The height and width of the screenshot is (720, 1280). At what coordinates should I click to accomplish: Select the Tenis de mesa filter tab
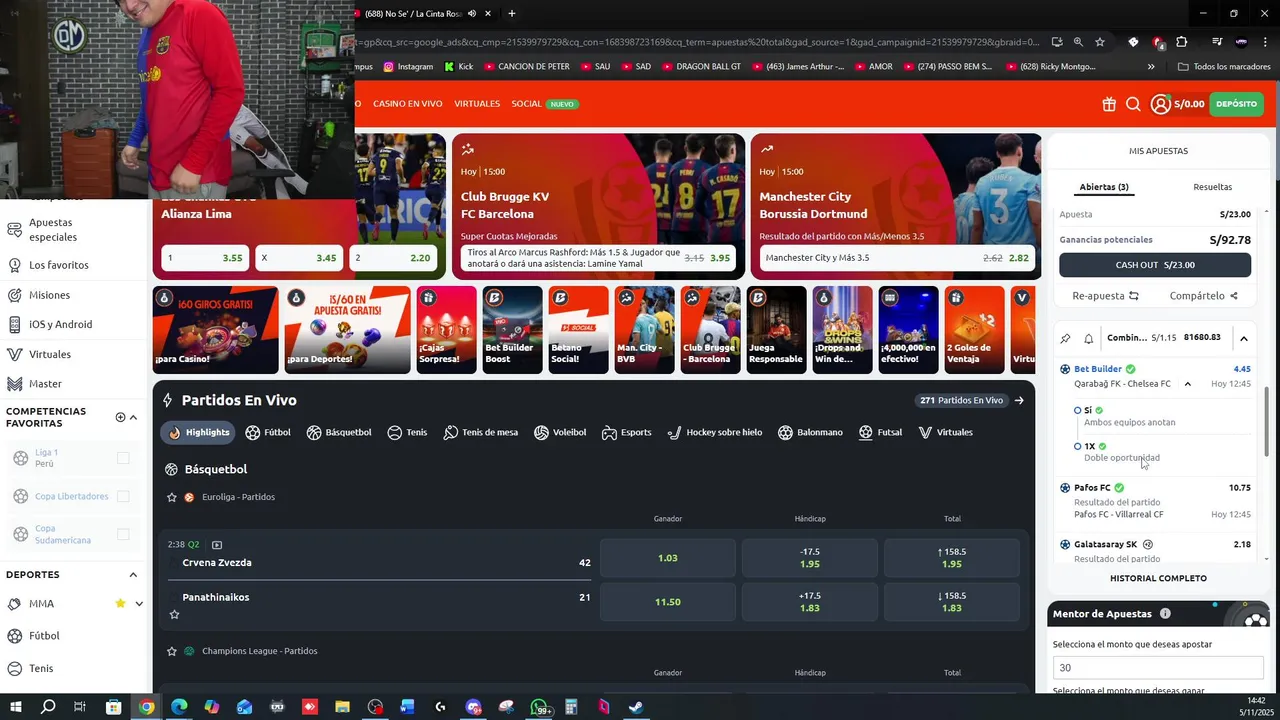[x=481, y=433]
